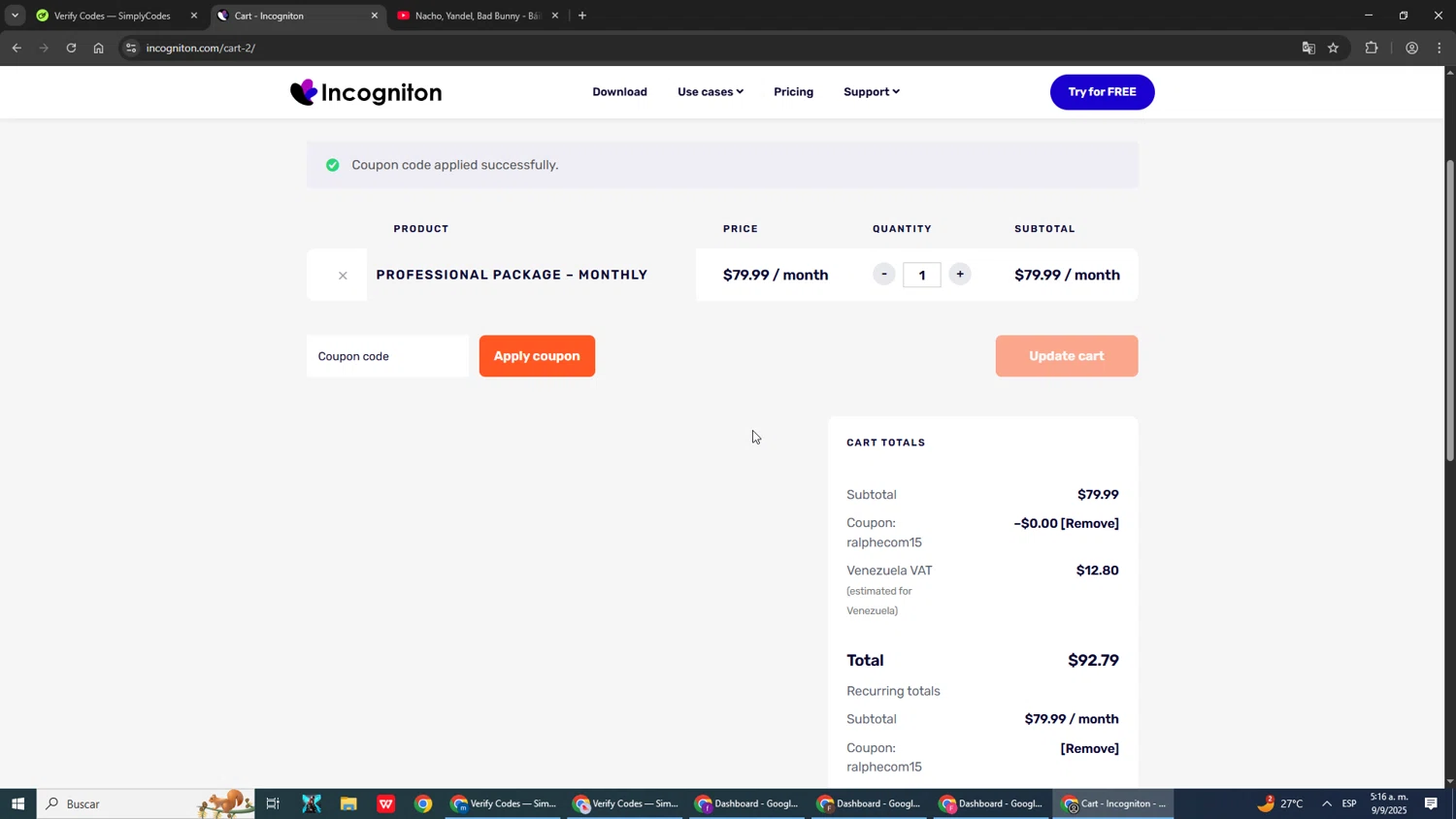Switch to Cart - Incogniton taskbar window
1456x819 pixels.
click(x=1114, y=803)
